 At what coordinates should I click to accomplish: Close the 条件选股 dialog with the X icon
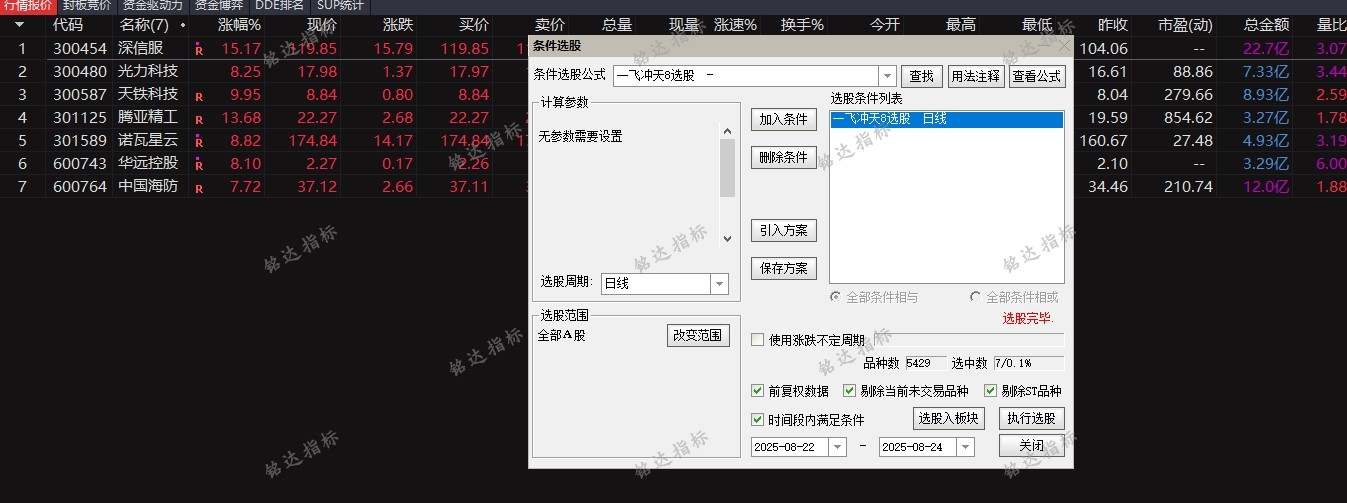[1064, 46]
